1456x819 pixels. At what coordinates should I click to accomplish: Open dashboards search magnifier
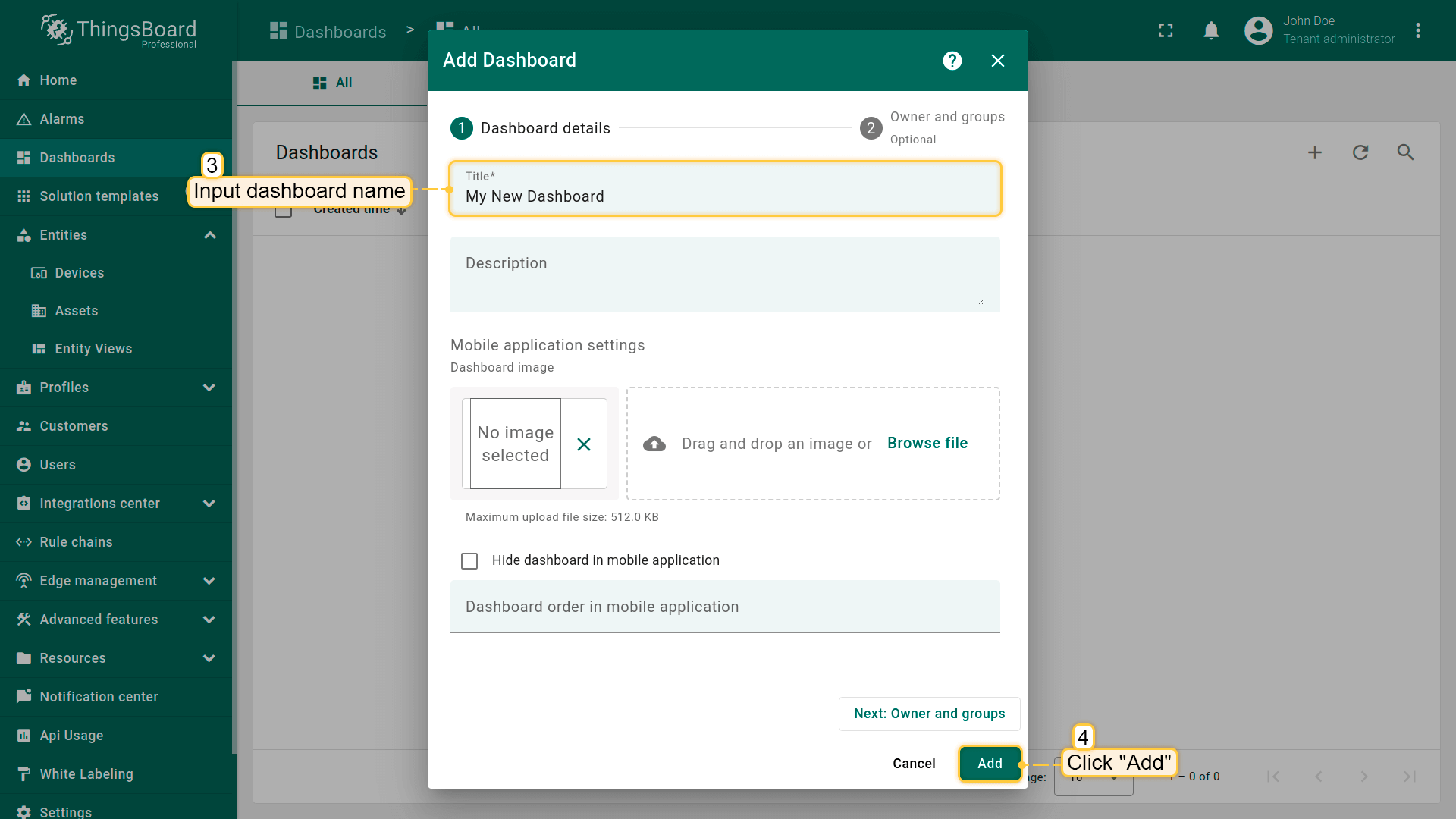(x=1406, y=152)
